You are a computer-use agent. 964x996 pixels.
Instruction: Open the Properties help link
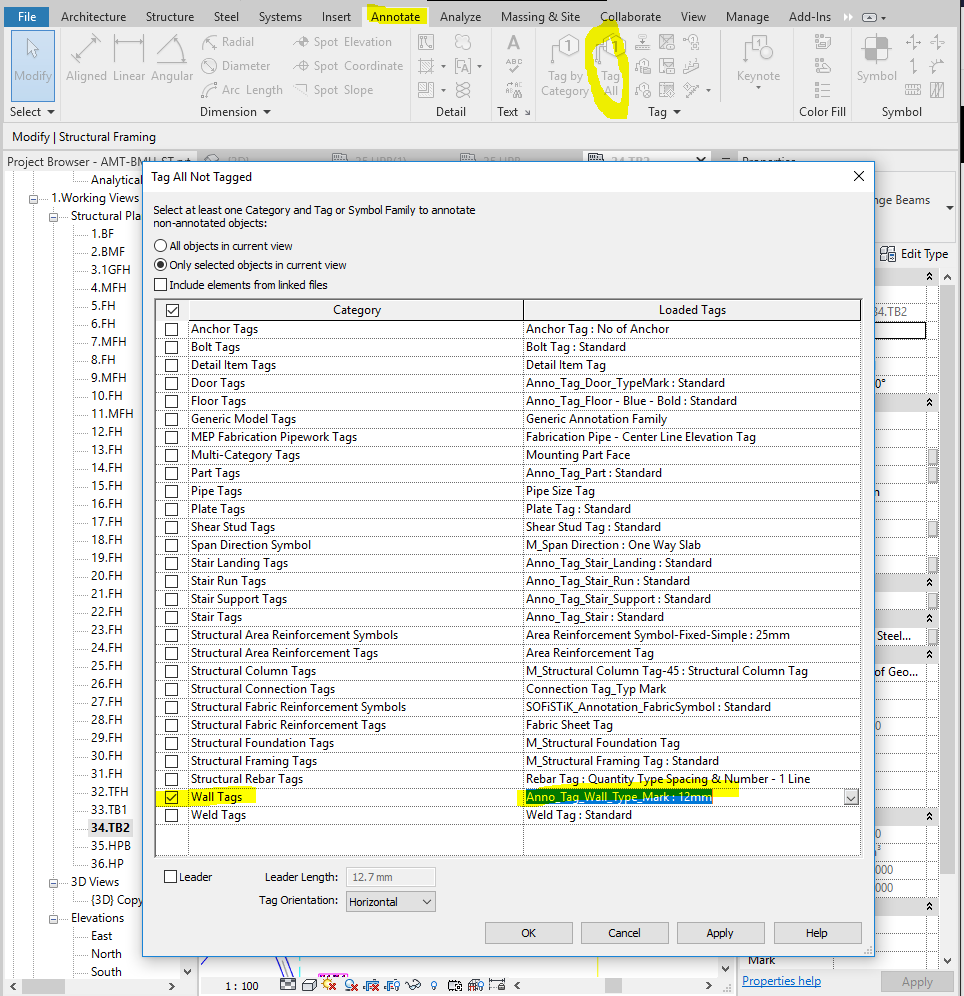[x=781, y=980]
